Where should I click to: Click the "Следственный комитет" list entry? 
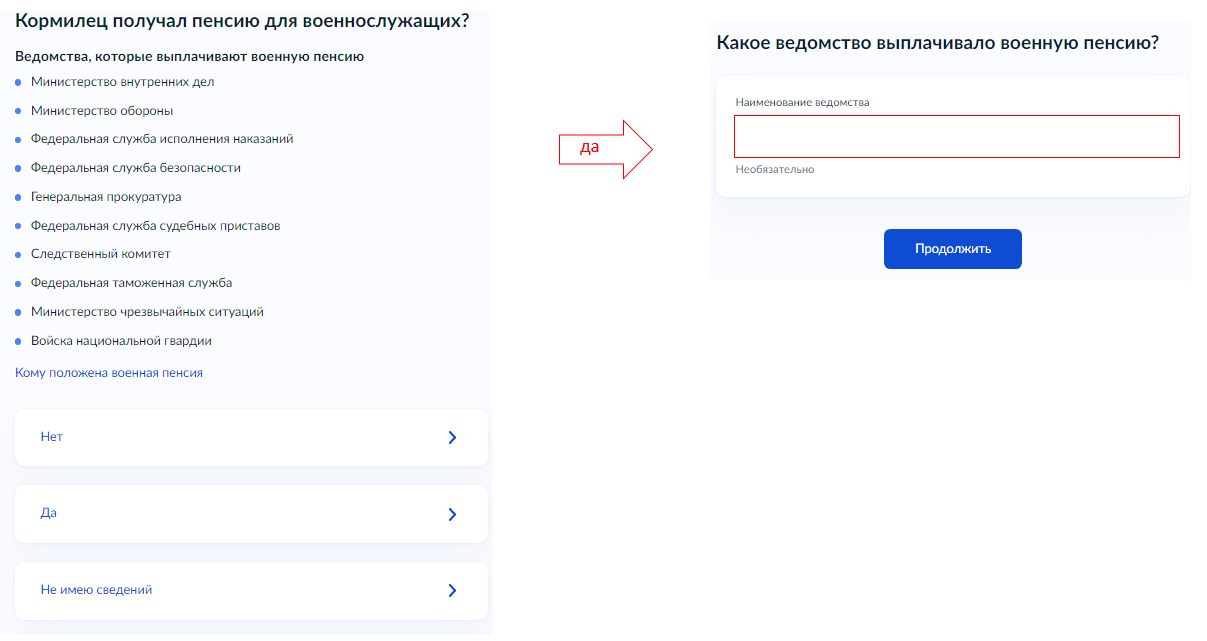point(100,254)
